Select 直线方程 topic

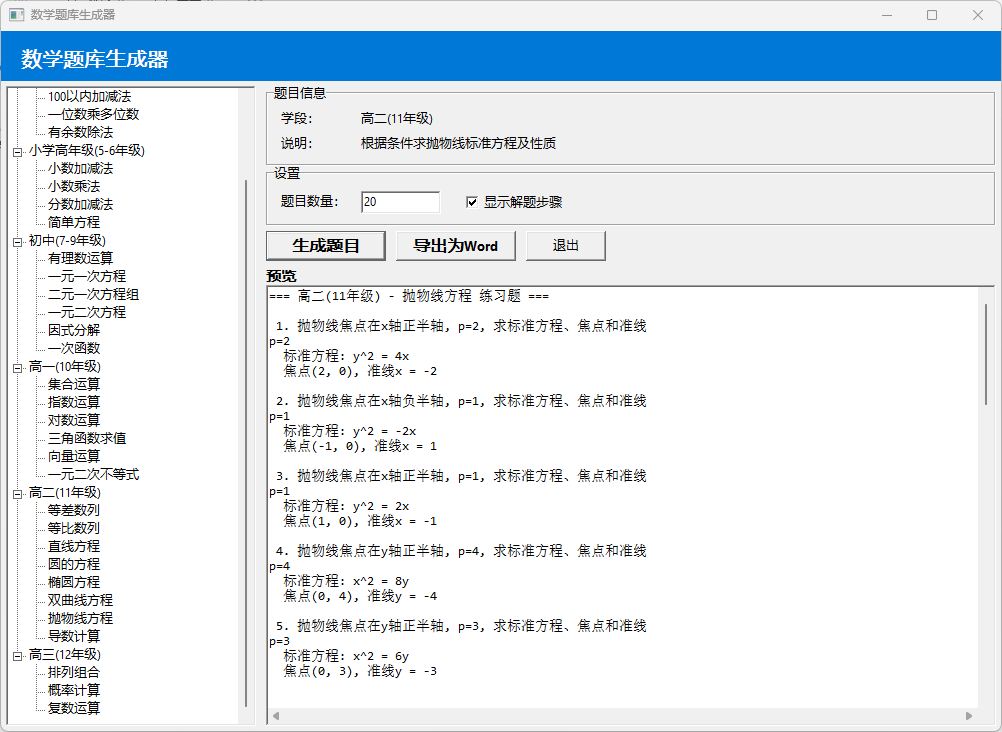pos(74,546)
